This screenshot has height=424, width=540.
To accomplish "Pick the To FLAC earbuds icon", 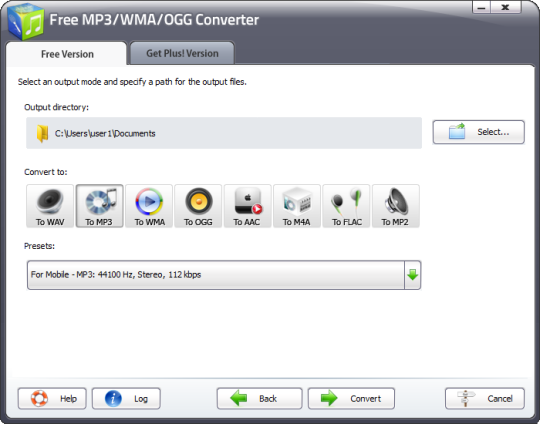I will [x=346, y=206].
